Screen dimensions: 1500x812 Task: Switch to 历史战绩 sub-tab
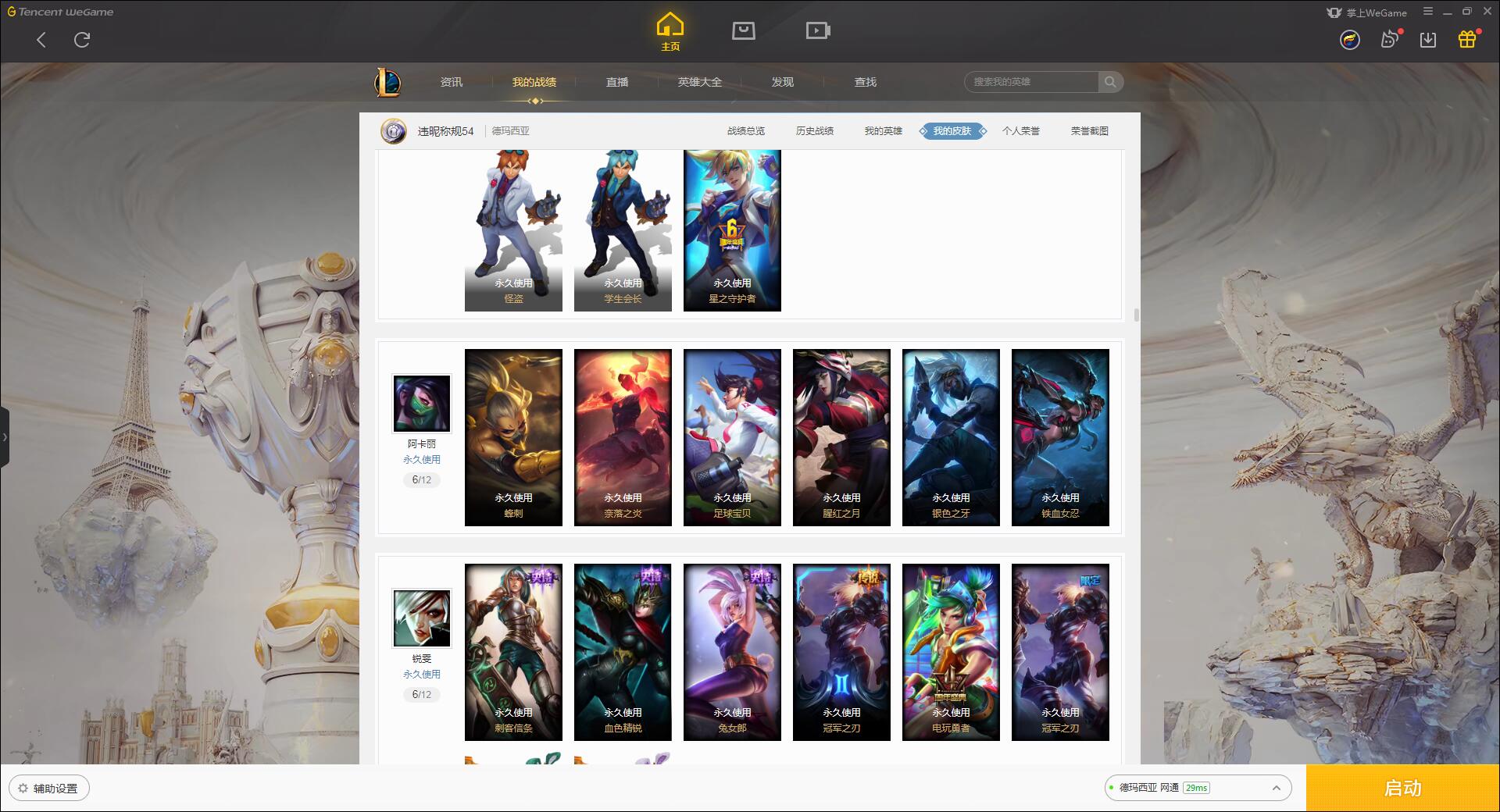pyautogui.click(x=815, y=131)
